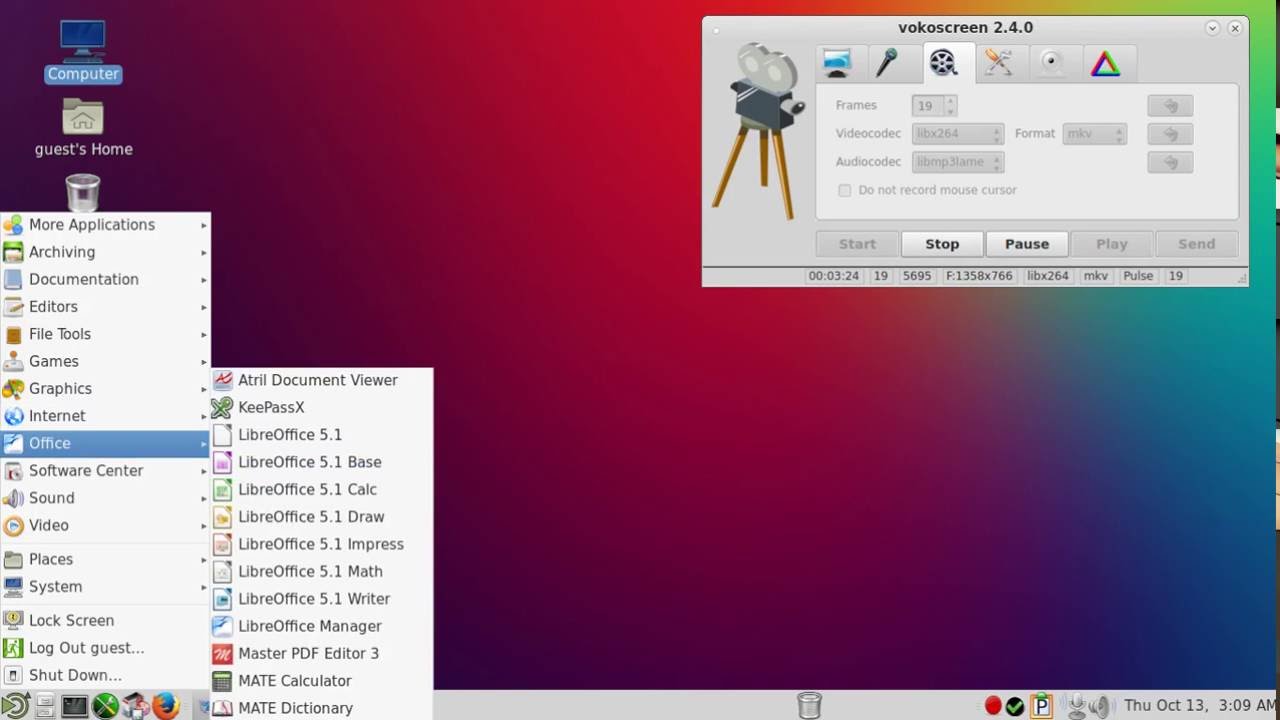Viewport: 1280px width, 720px height.
Task: Launch LibreOffice 5.1 Calc
Action: click(x=321, y=489)
